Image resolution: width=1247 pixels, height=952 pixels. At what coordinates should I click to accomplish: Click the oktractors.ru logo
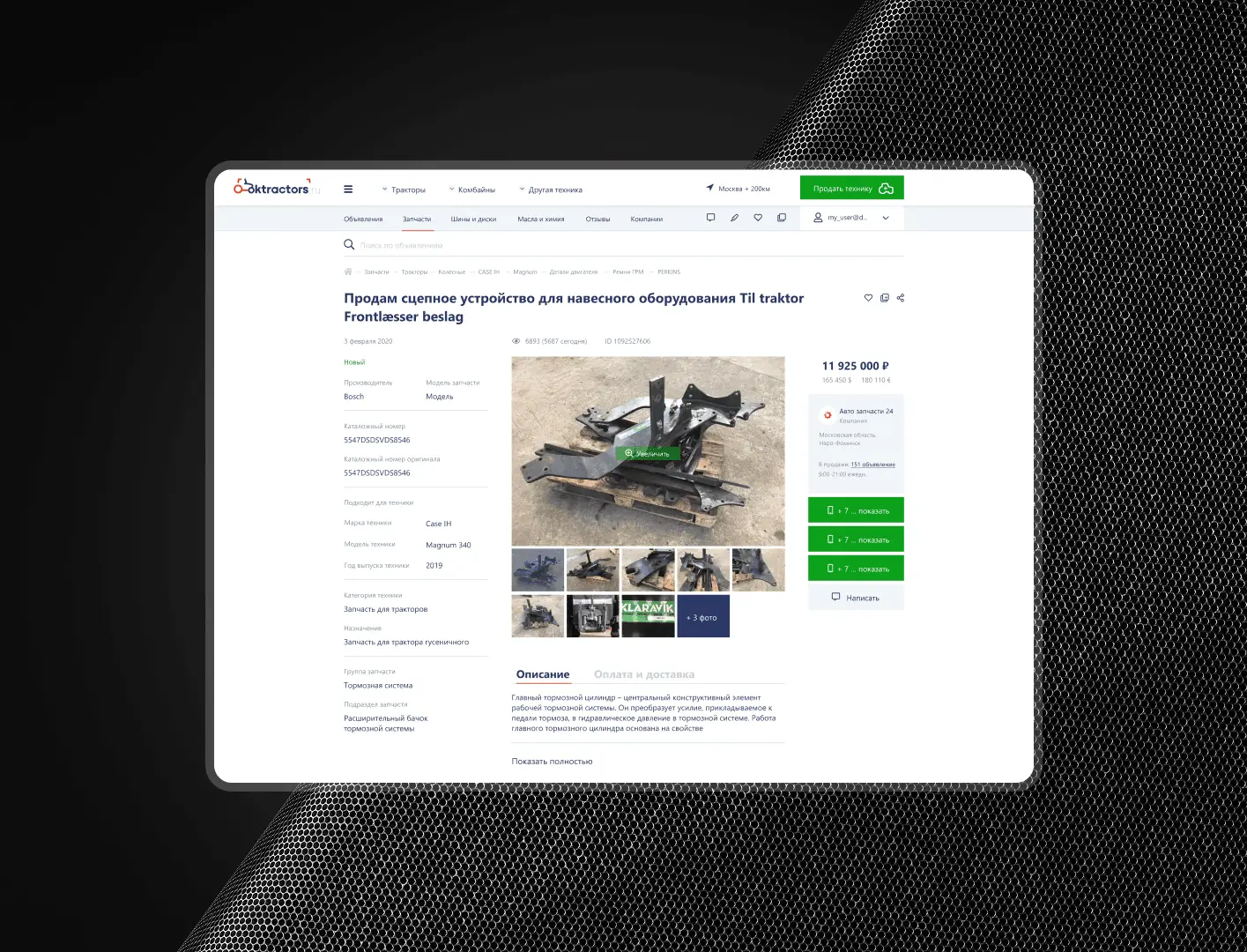pos(272,188)
